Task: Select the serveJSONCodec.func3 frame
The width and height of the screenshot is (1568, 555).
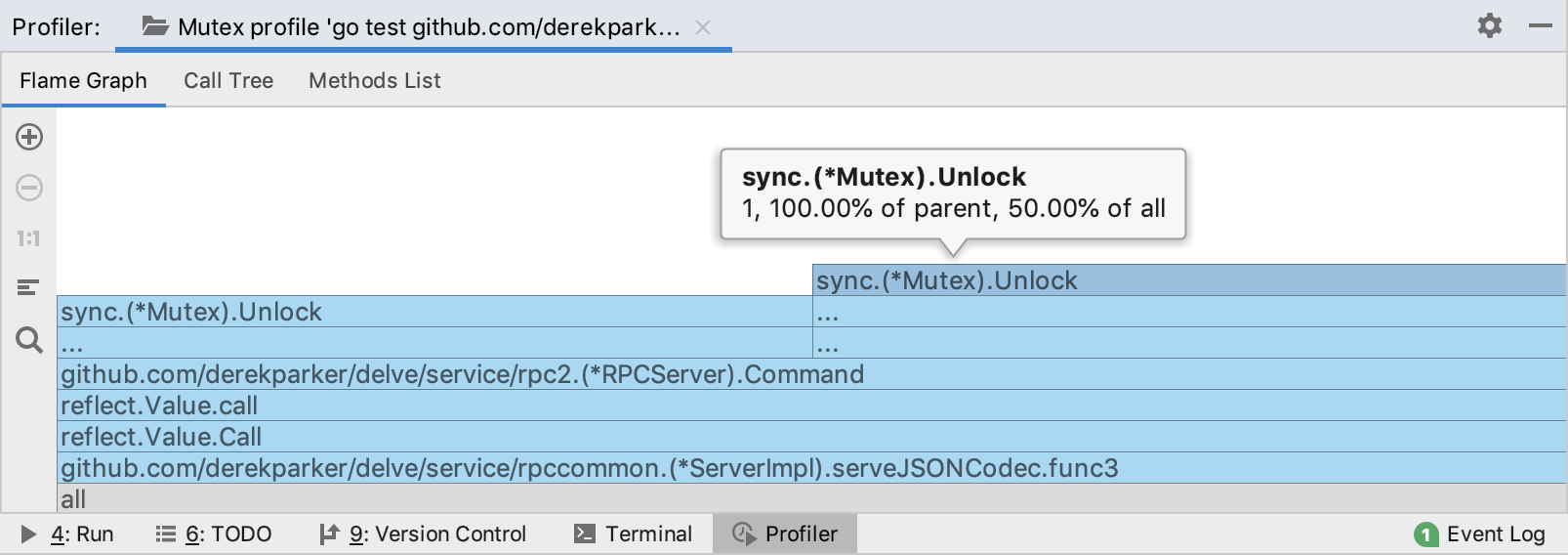Action: (x=811, y=468)
